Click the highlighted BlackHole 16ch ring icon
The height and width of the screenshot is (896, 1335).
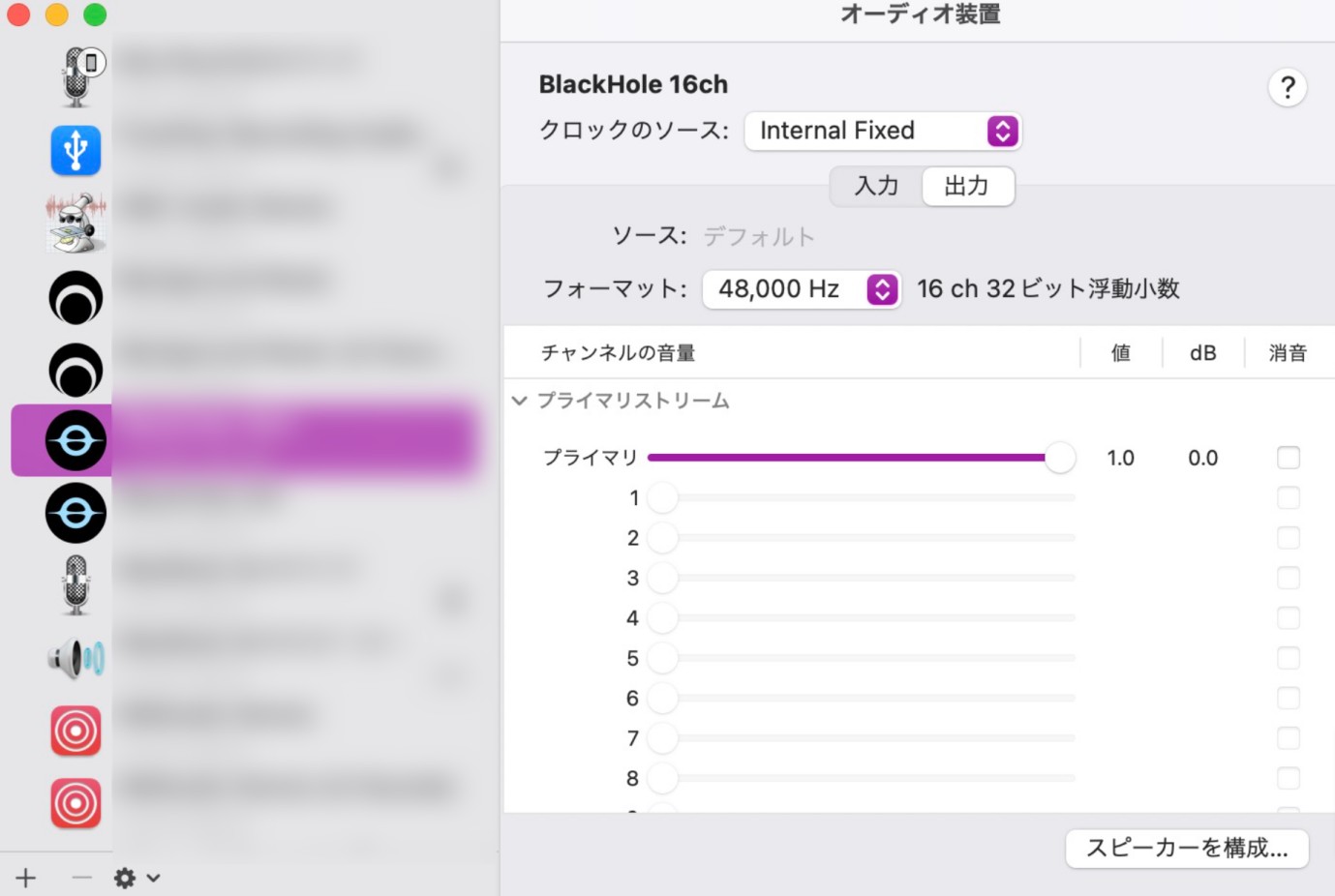pyautogui.click(x=76, y=440)
